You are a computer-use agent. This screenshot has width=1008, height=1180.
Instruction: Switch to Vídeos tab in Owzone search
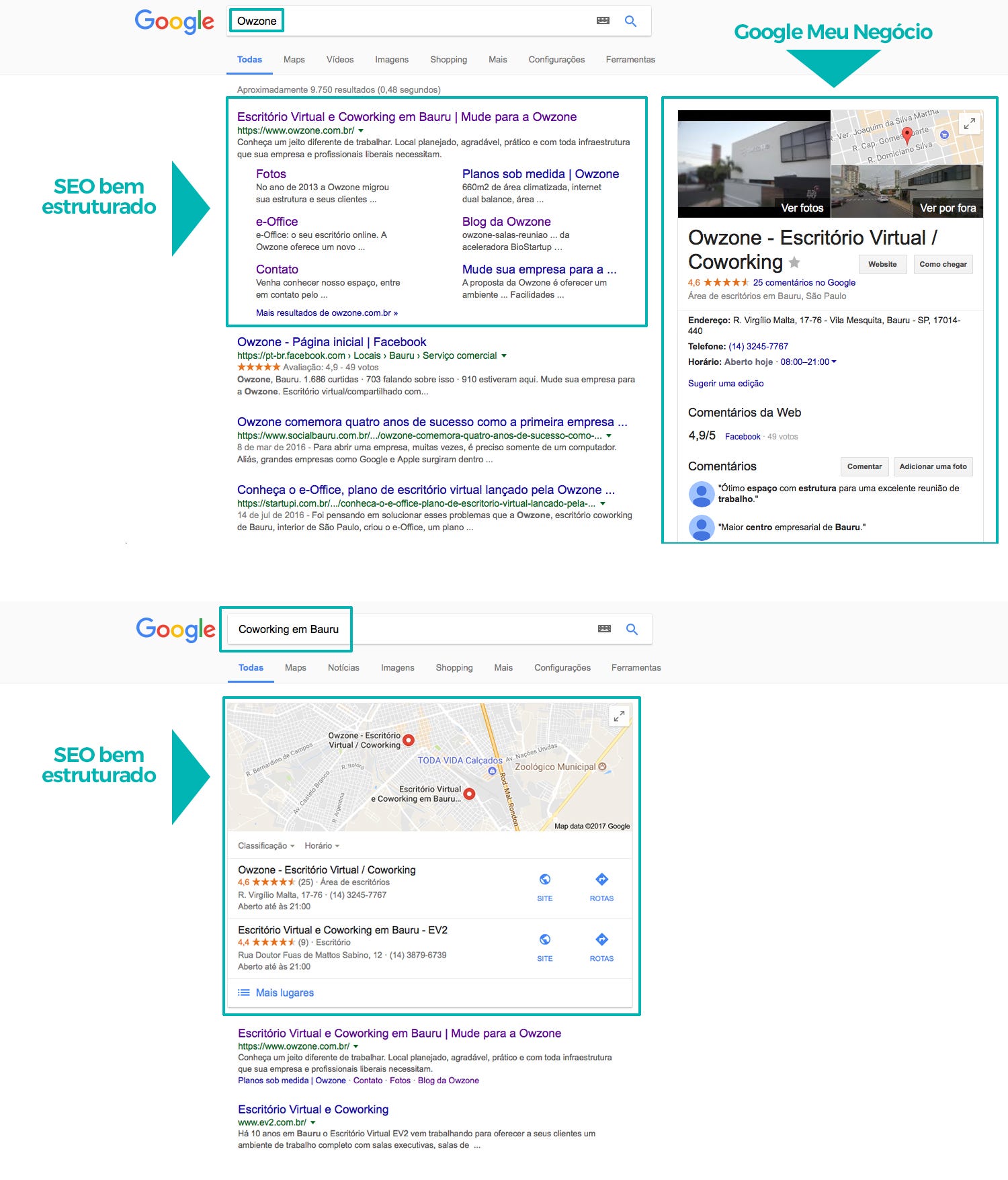click(340, 60)
